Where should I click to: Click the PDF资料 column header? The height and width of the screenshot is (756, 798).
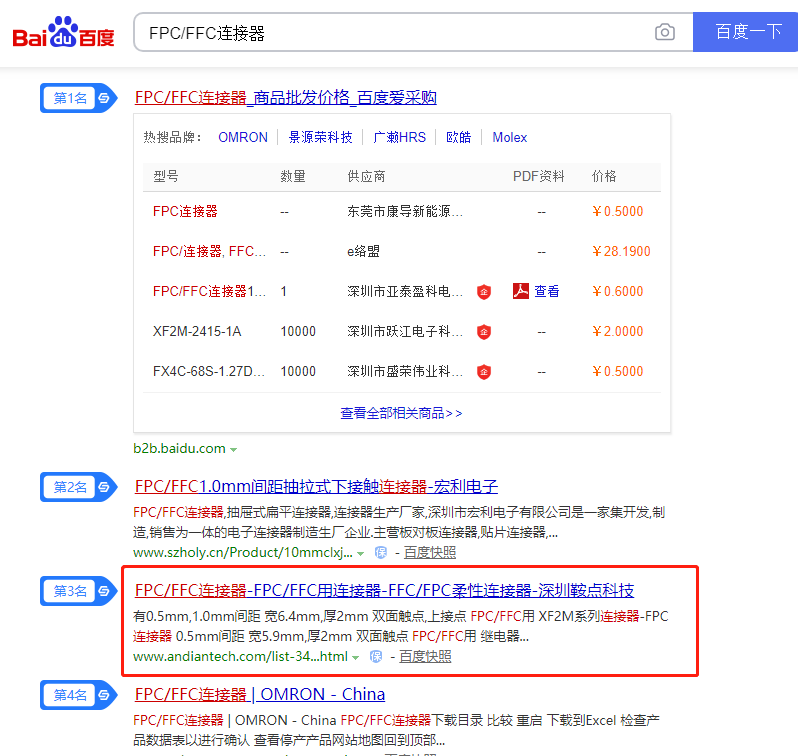pos(538,176)
